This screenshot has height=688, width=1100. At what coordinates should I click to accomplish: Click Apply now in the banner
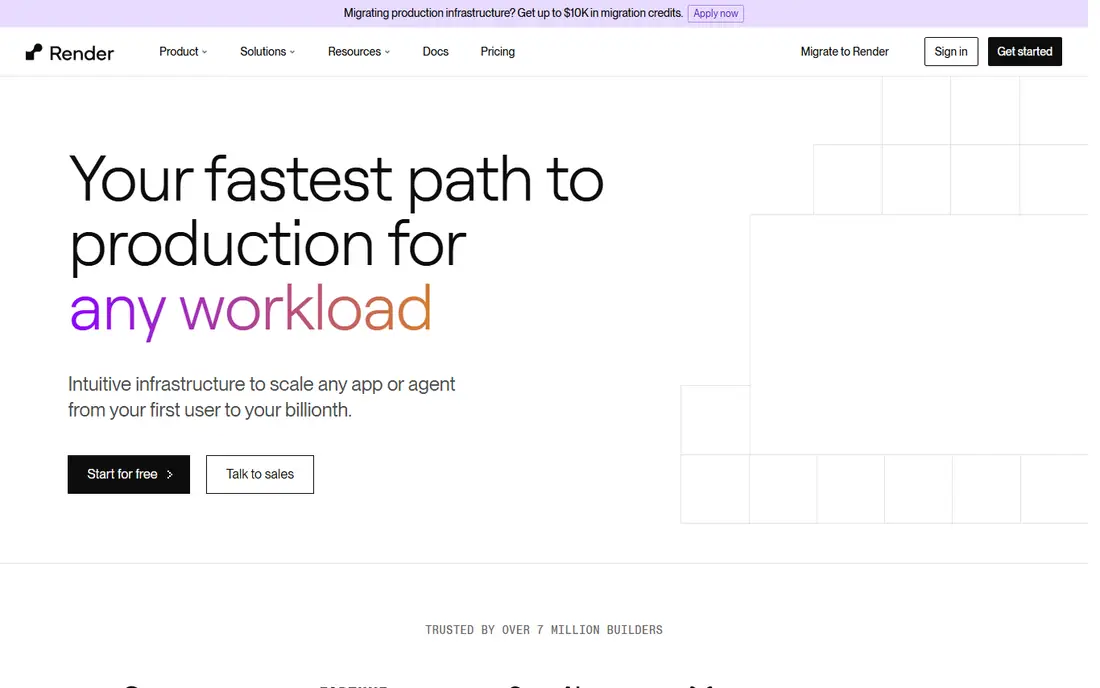point(715,13)
